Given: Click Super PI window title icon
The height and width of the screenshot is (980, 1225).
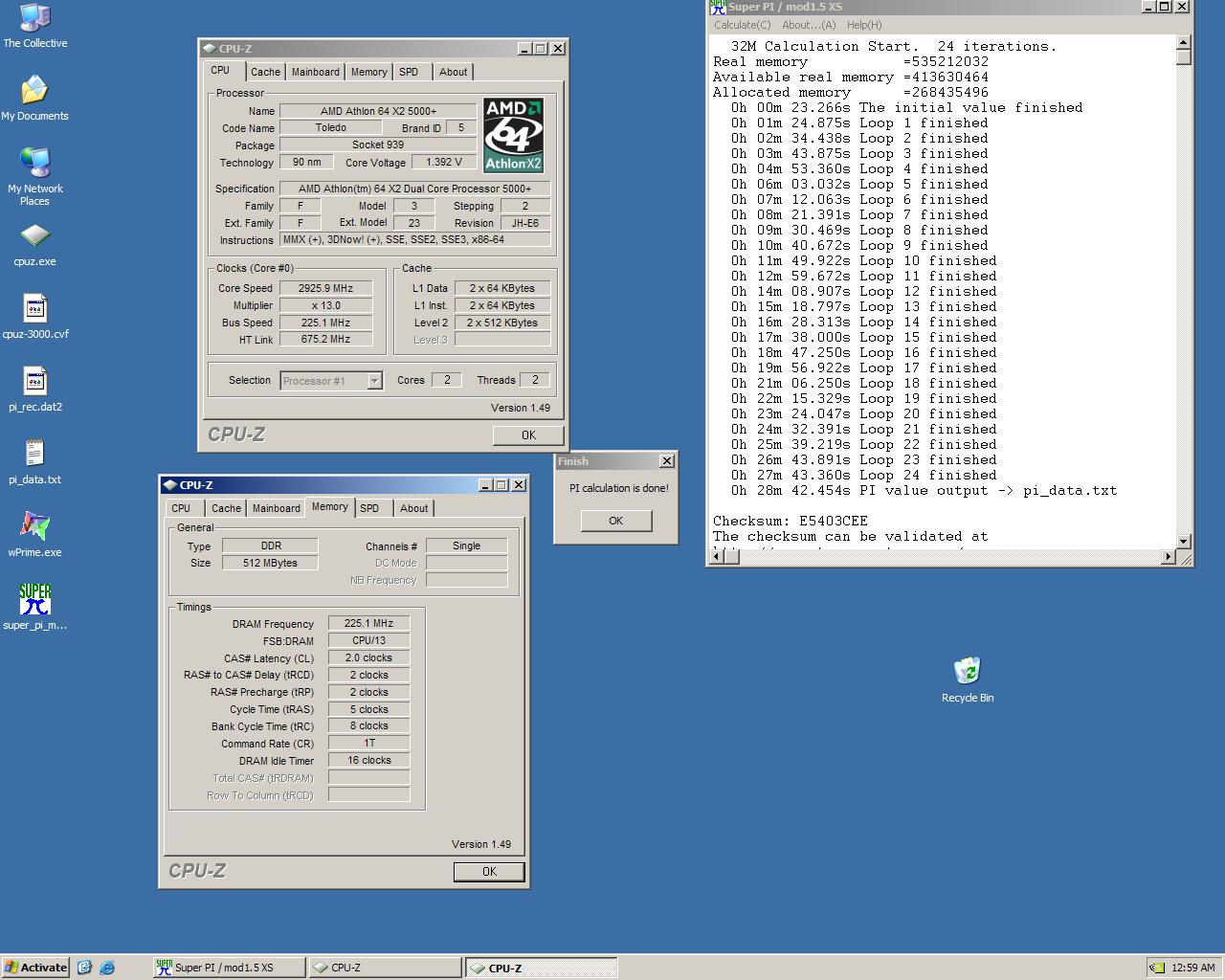Looking at the screenshot, I should (x=718, y=7).
